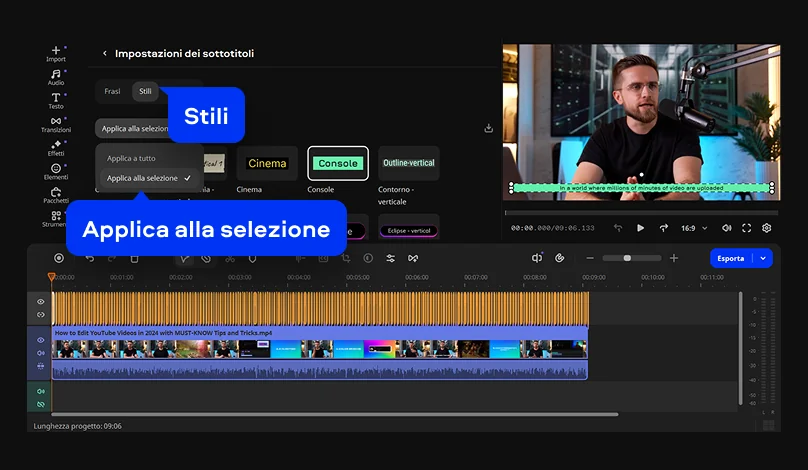The height and width of the screenshot is (470, 808).
Task: Go back from Impostazioni dei sottotitoli
Action: pos(105,54)
